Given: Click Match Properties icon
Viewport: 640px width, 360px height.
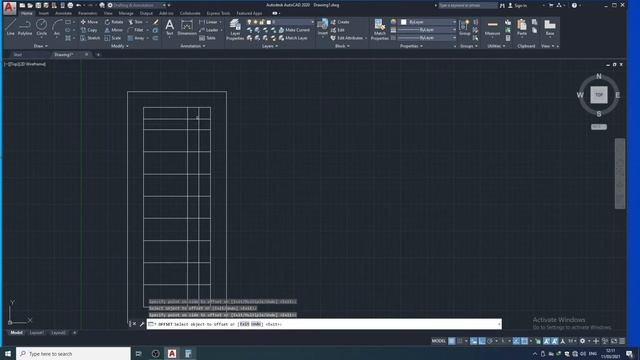Looking at the screenshot, I should (380, 29).
